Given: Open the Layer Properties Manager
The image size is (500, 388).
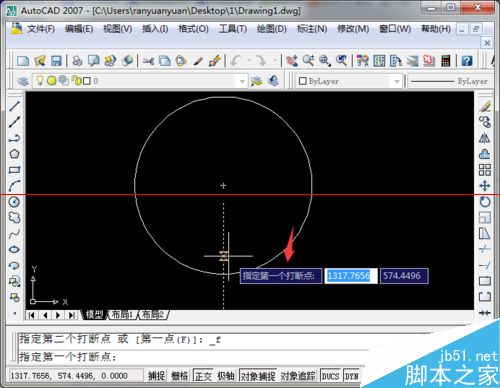Looking at the screenshot, I should pos(23,81).
